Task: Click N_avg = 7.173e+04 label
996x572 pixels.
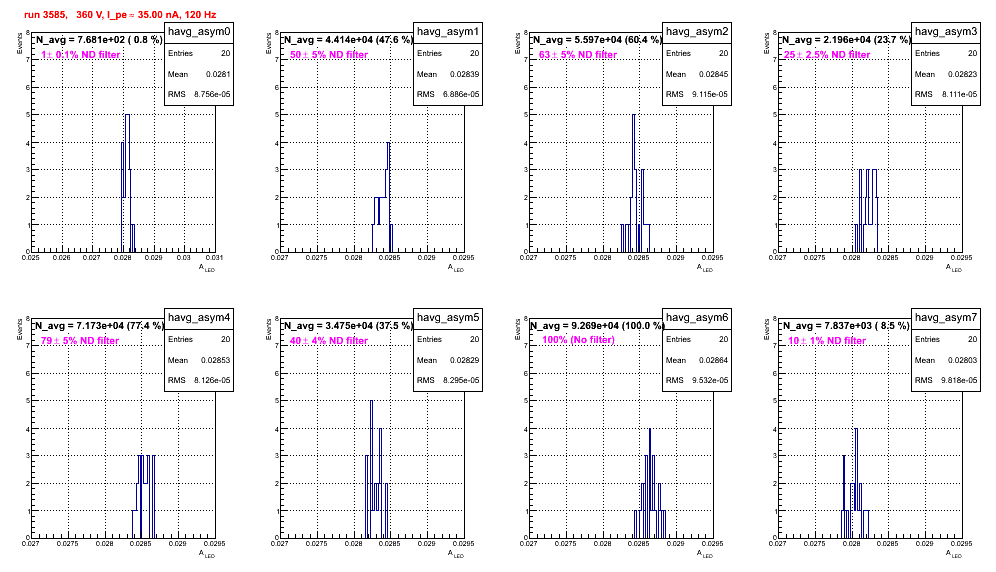Action: [x=99, y=326]
